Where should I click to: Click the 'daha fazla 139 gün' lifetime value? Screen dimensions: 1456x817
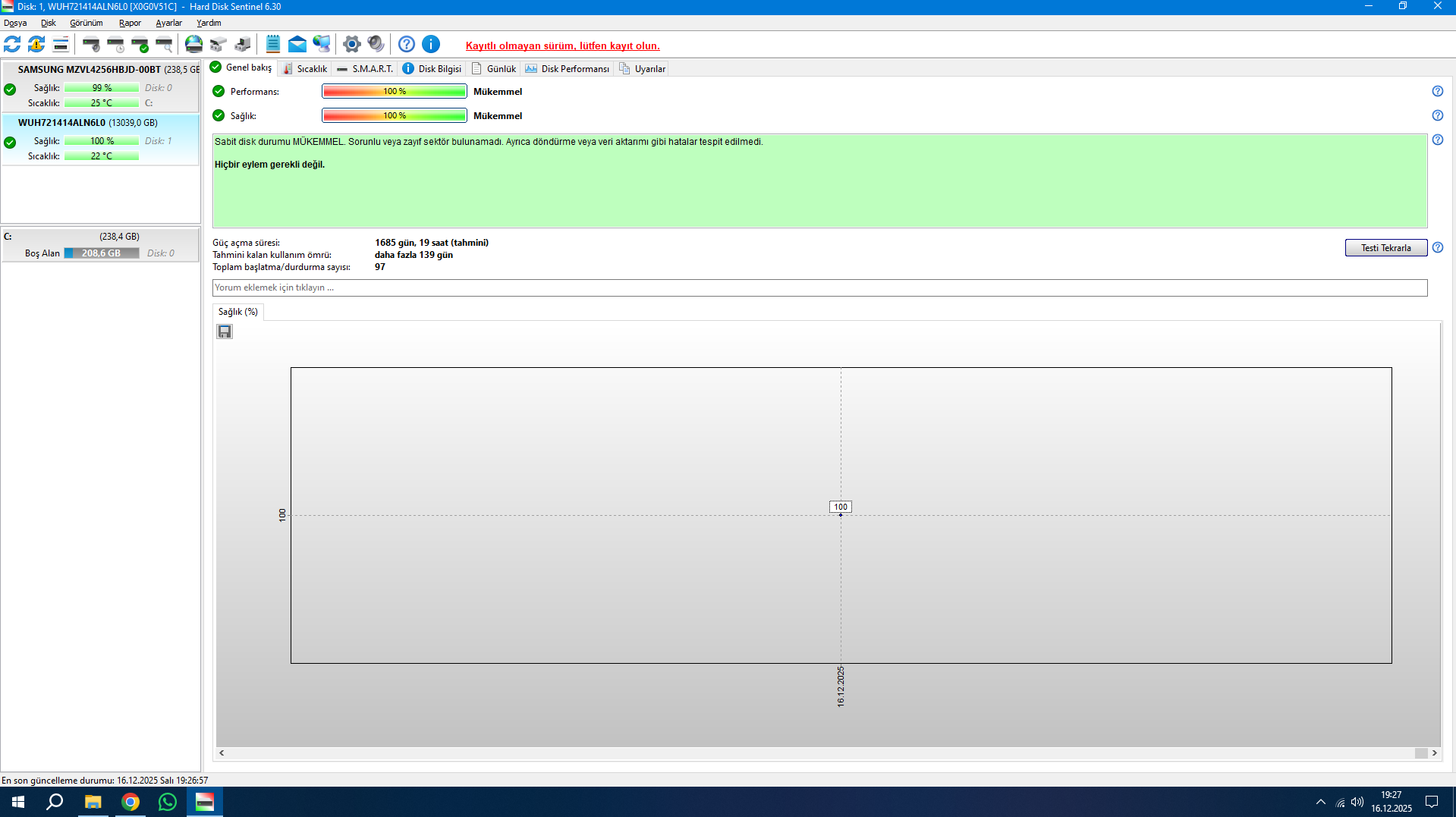[x=414, y=255]
